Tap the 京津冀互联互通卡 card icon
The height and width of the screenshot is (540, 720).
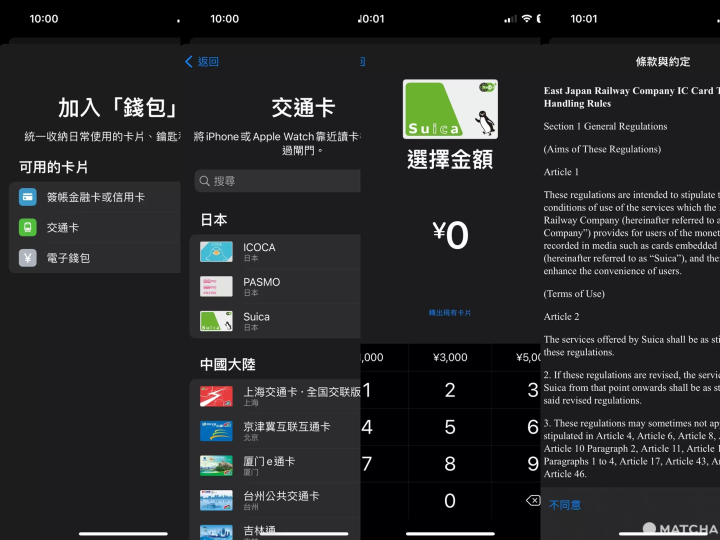[x=216, y=431]
